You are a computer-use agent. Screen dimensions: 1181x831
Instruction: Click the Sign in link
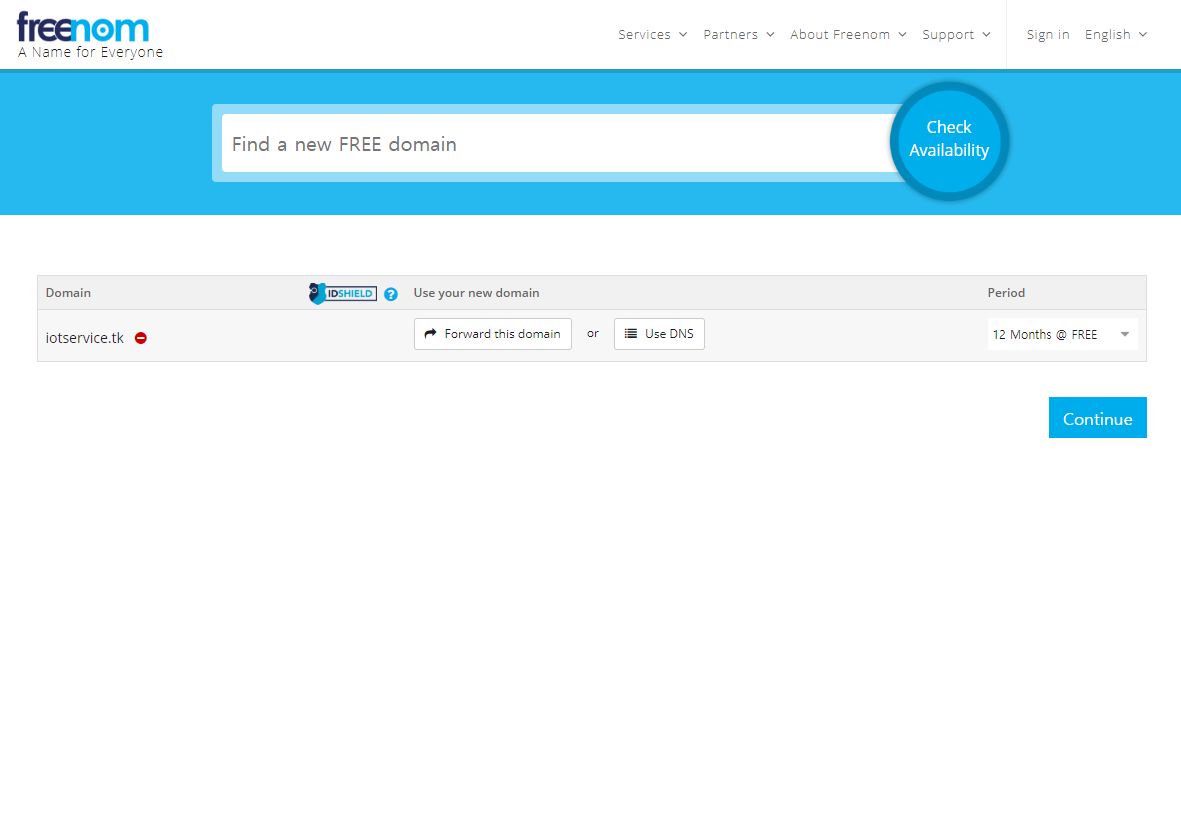[1048, 35]
